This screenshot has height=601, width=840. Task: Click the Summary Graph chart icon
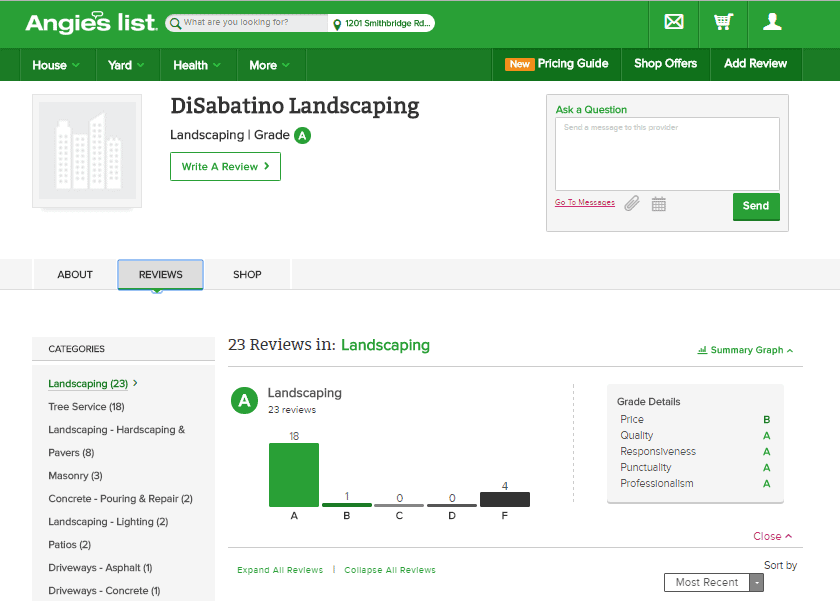point(702,350)
